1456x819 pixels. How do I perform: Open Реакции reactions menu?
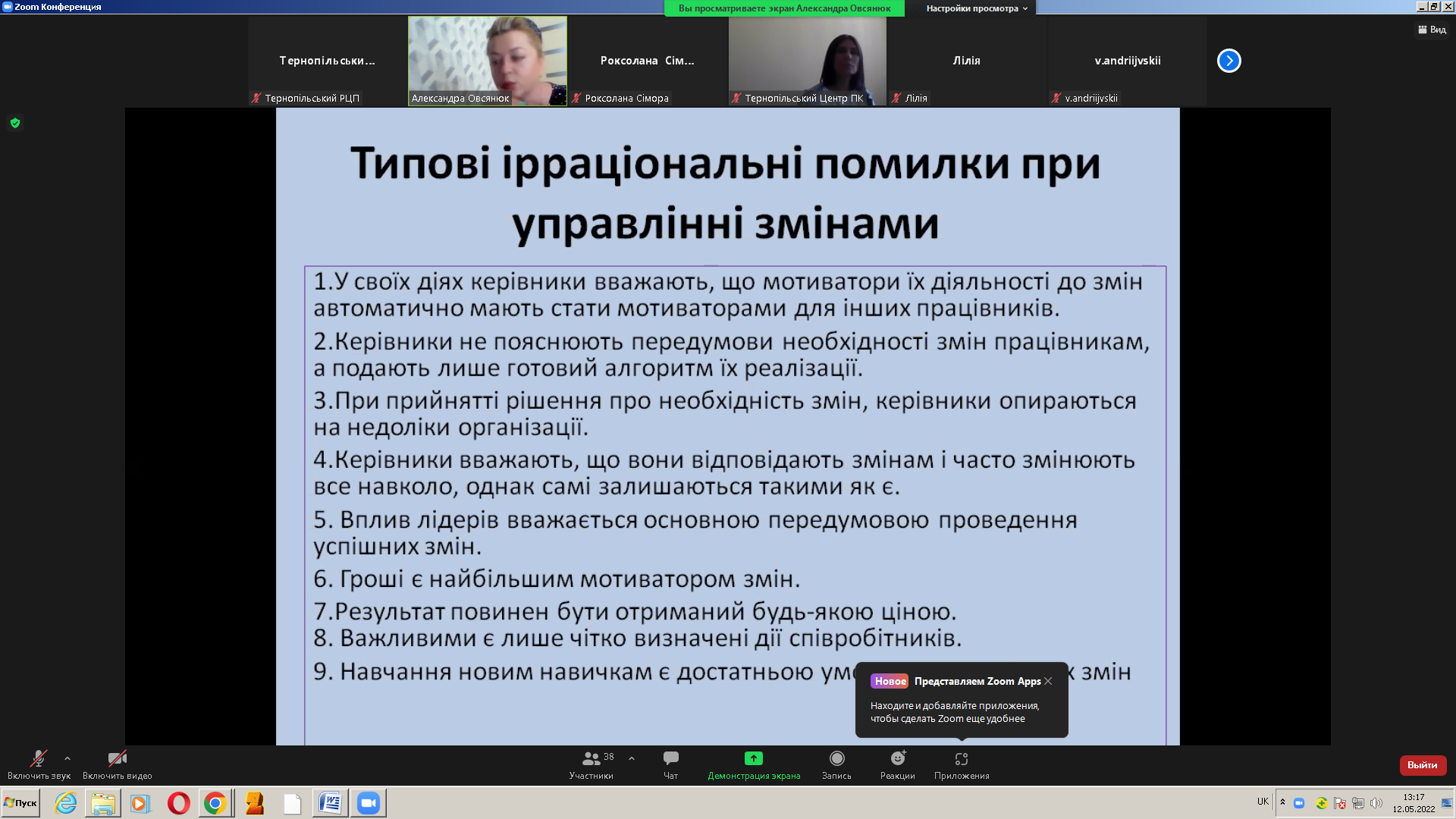pos(898,764)
